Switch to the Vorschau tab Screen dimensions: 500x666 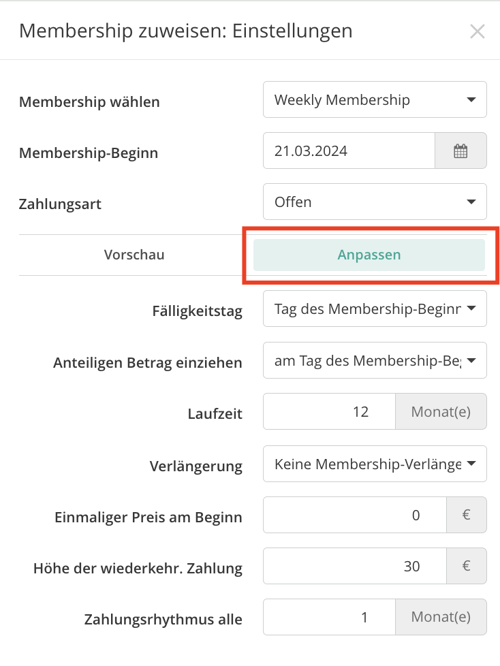[x=134, y=255]
